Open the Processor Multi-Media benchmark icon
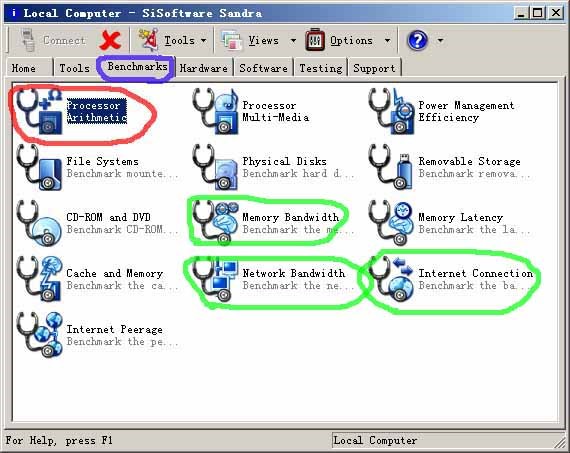The width and height of the screenshot is (570, 453). 216,111
